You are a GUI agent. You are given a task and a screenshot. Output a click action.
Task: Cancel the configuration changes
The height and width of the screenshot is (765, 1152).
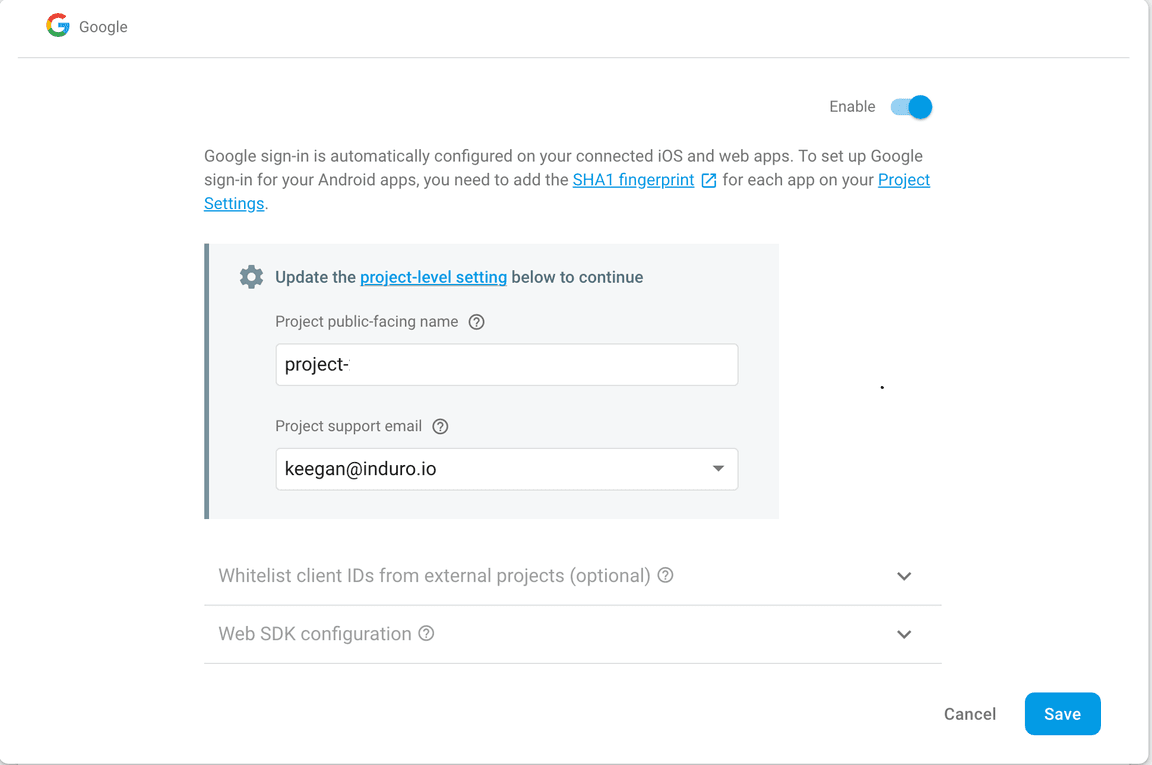tap(969, 713)
